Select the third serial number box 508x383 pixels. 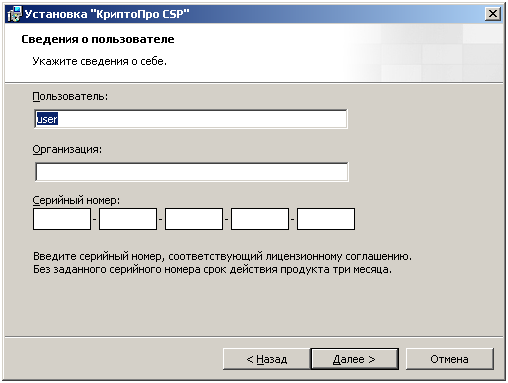(x=194, y=219)
